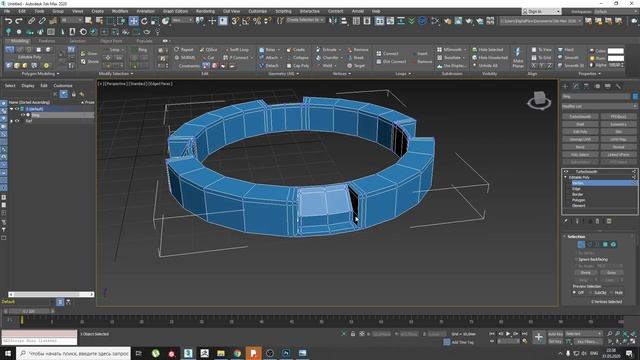Open the Sign In dropdown
Image resolution: width=640 pixels, height=360 pixels.
coord(541,11)
